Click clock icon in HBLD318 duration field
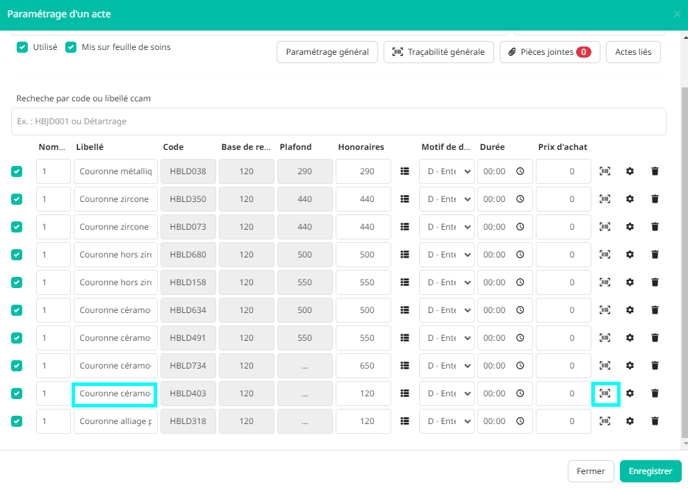The height and width of the screenshot is (490, 688). click(520, 421)
